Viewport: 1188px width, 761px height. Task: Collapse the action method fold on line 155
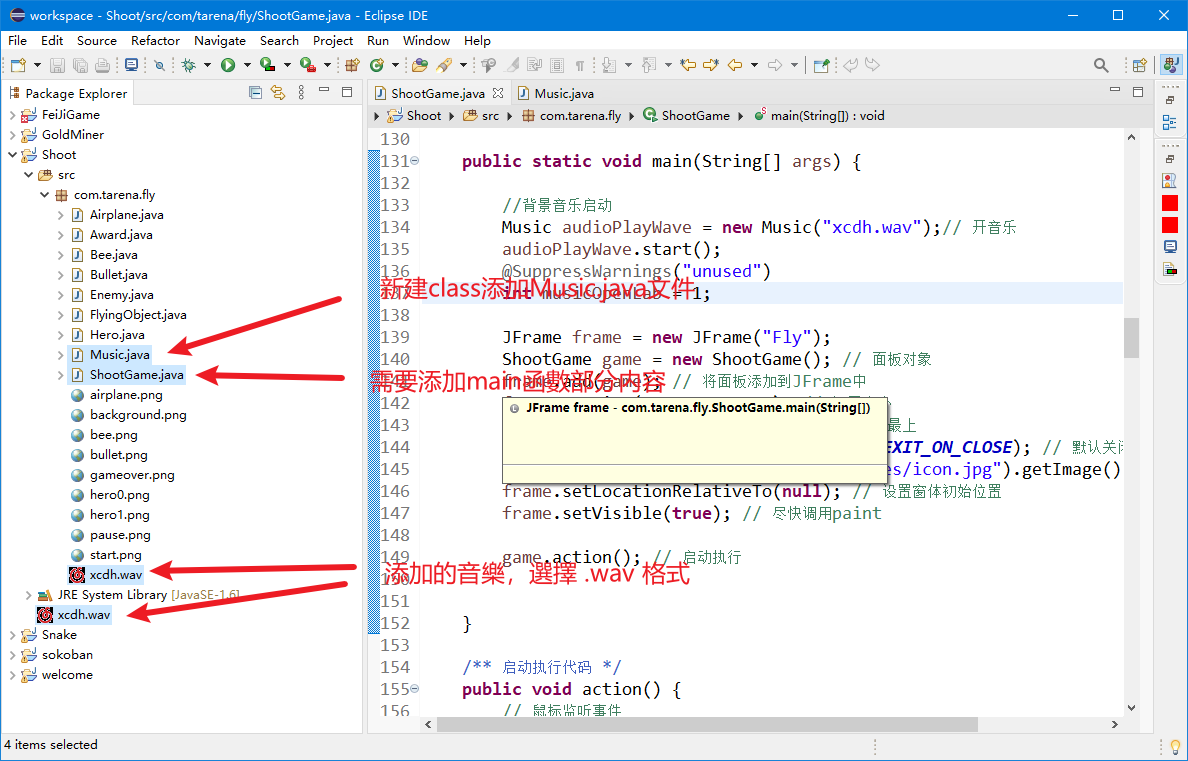[x=414, y=689]
